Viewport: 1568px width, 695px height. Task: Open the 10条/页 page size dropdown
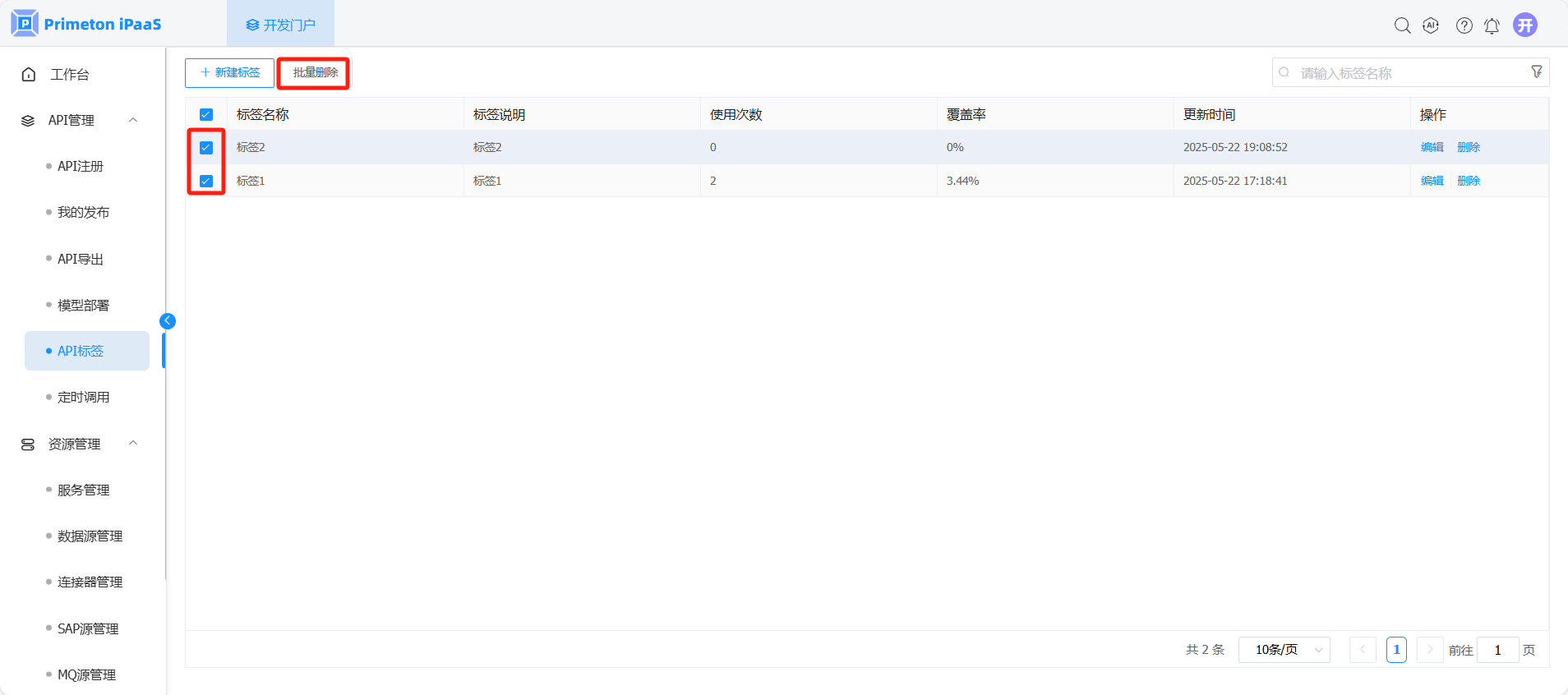(1284, 650)
